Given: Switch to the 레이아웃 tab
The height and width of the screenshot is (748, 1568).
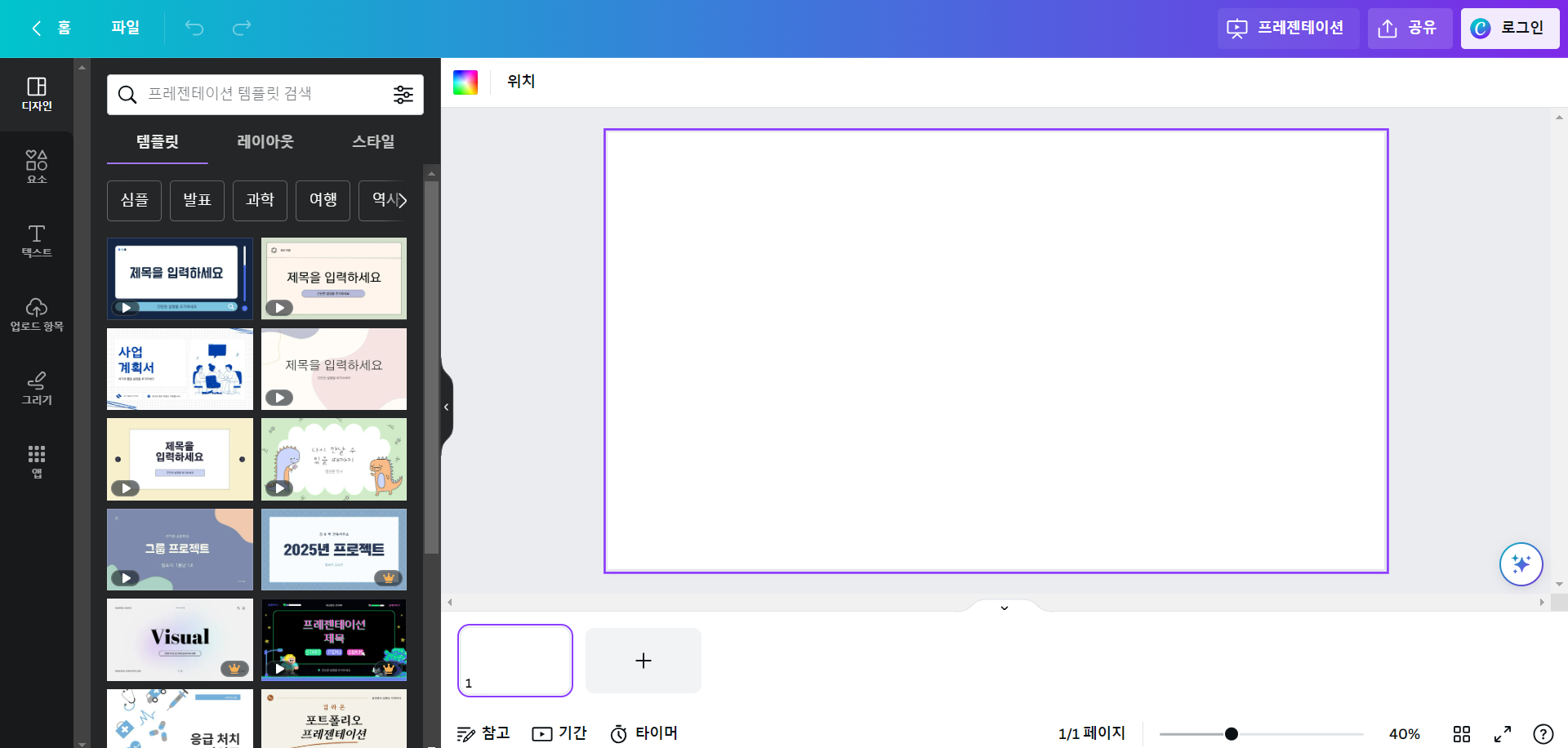Looking at the screenshot, I should coord(264,140).
